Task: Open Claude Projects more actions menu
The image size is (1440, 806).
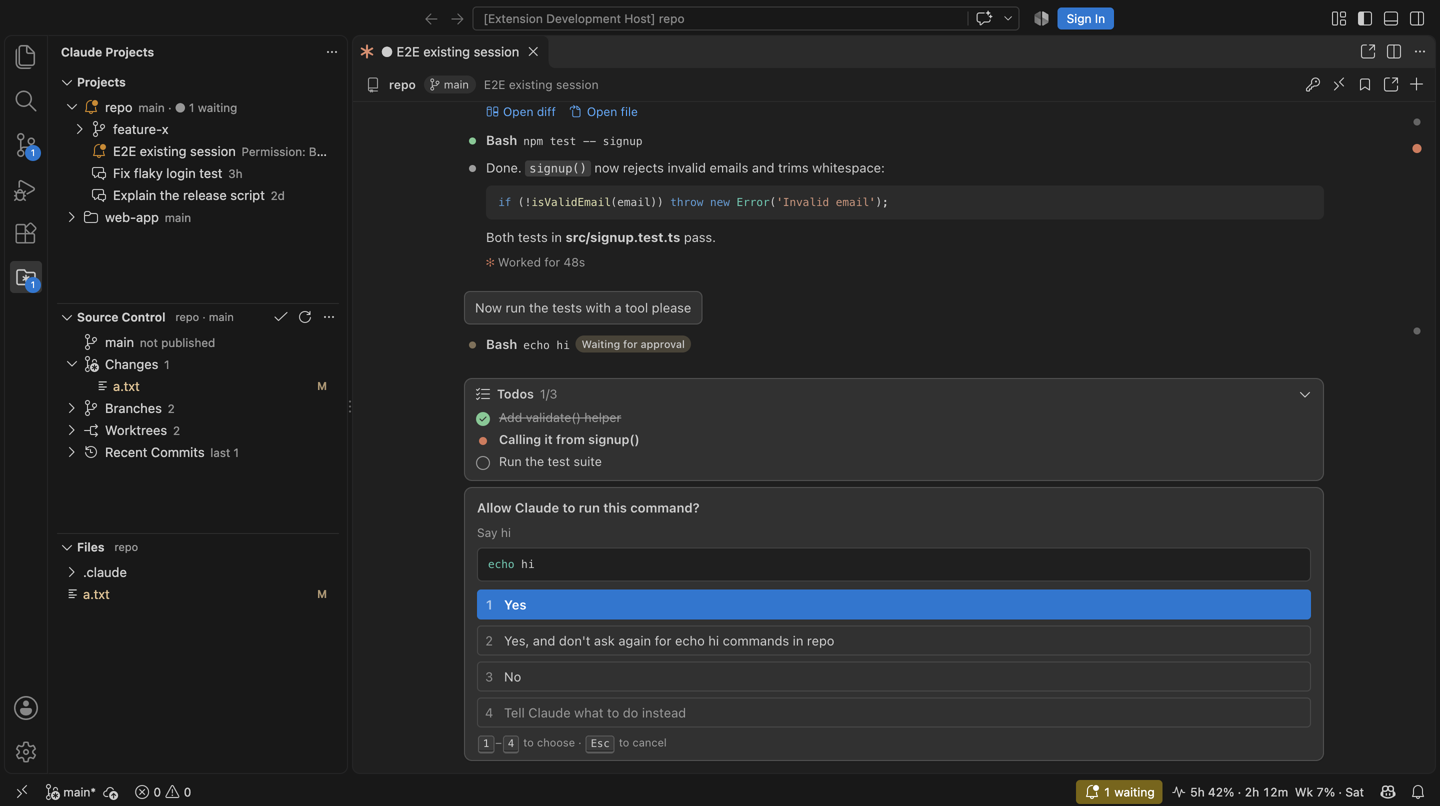Action: point(332,52)
